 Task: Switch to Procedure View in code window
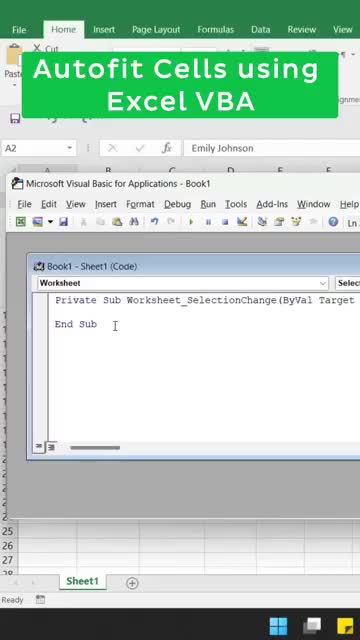(x=38, y=447)
